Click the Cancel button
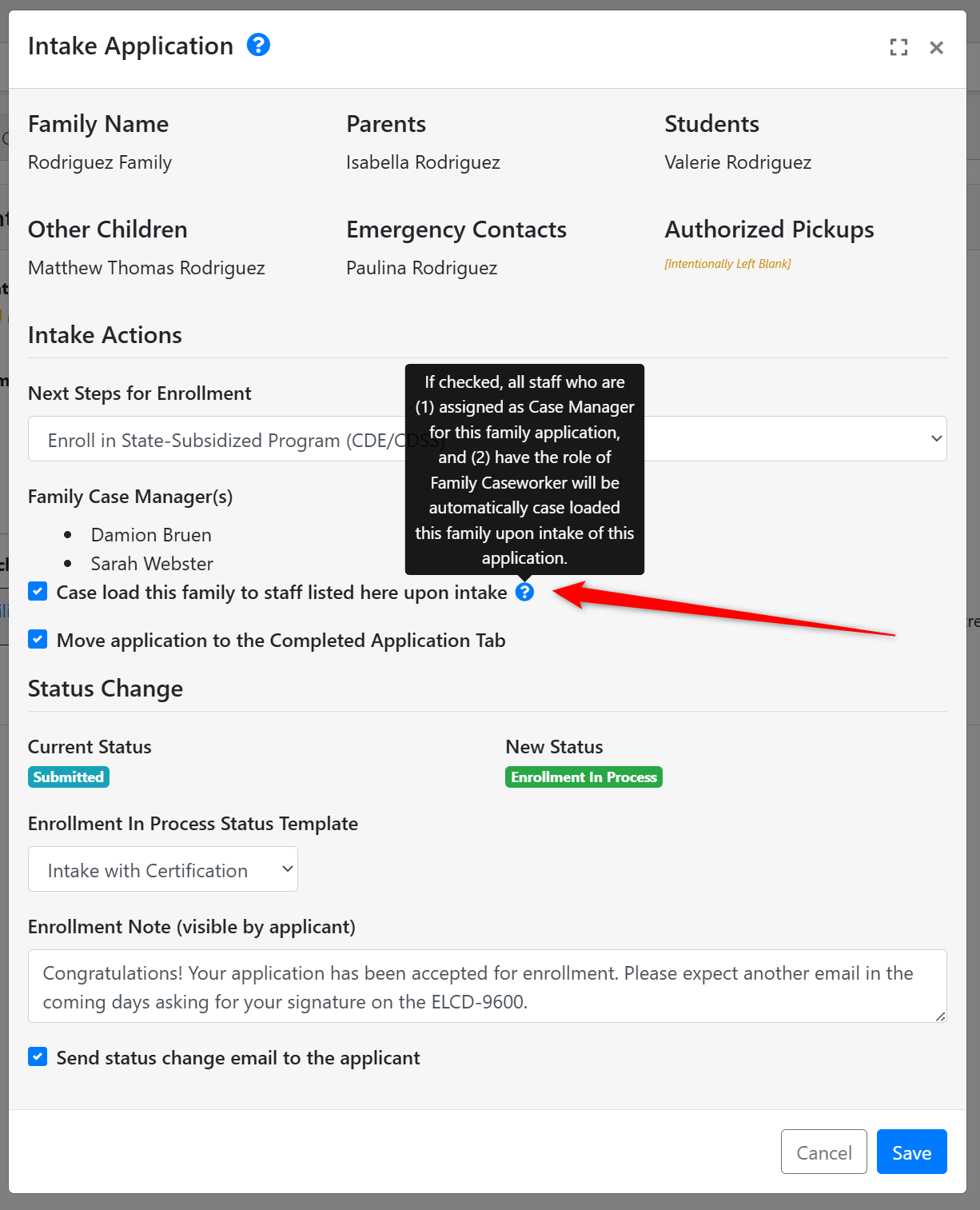This screenshot has width=980, height=1210. [x=824, y=1152]
